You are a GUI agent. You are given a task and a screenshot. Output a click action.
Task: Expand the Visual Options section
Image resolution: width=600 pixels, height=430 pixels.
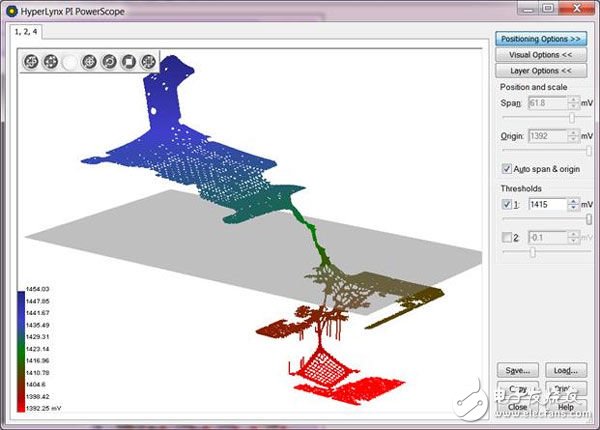click(x=541, y=55)
